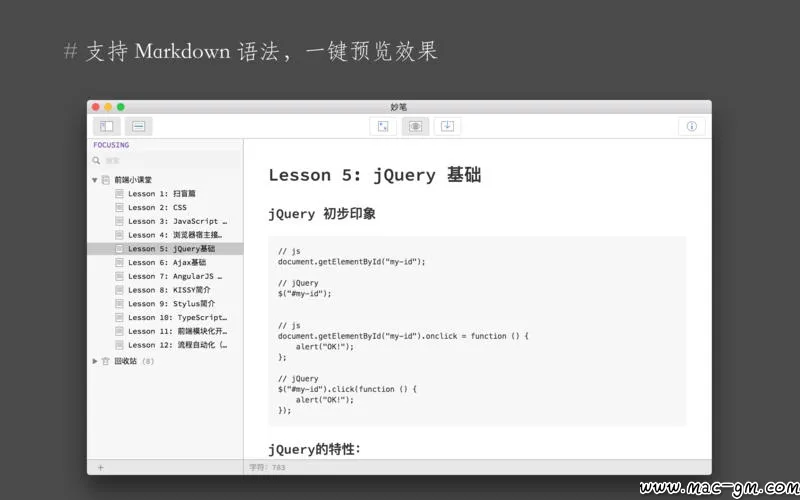
Task: Expand the 回收站 disclosure triangle
Action: pyautogui.click(x=94, y=361)
